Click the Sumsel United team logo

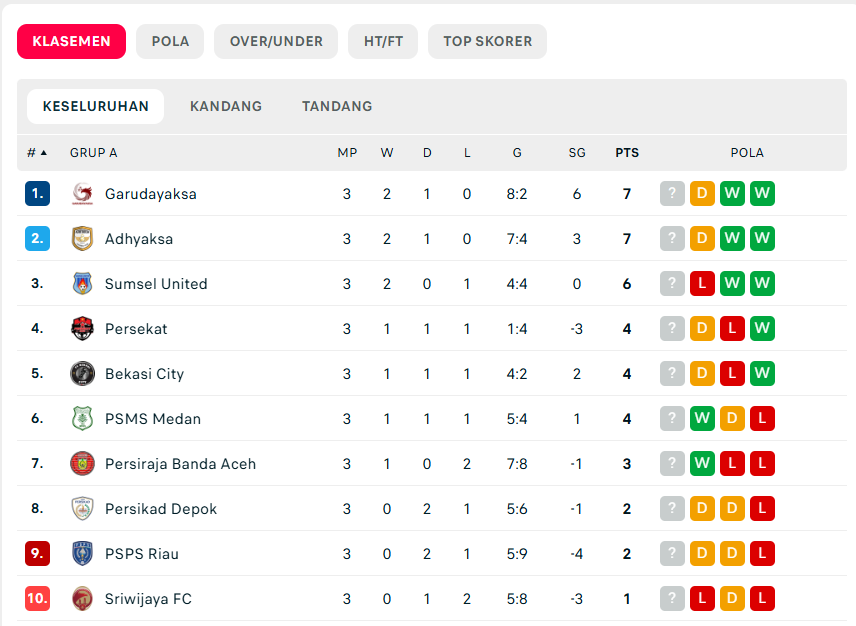pyautogui.click(x=82, y=284)
